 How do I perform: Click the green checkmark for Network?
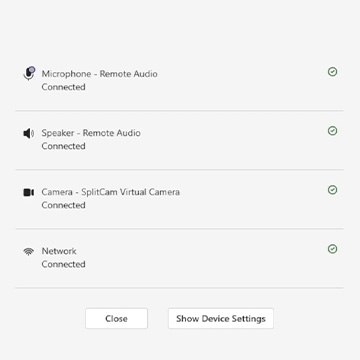coord(332,249)
